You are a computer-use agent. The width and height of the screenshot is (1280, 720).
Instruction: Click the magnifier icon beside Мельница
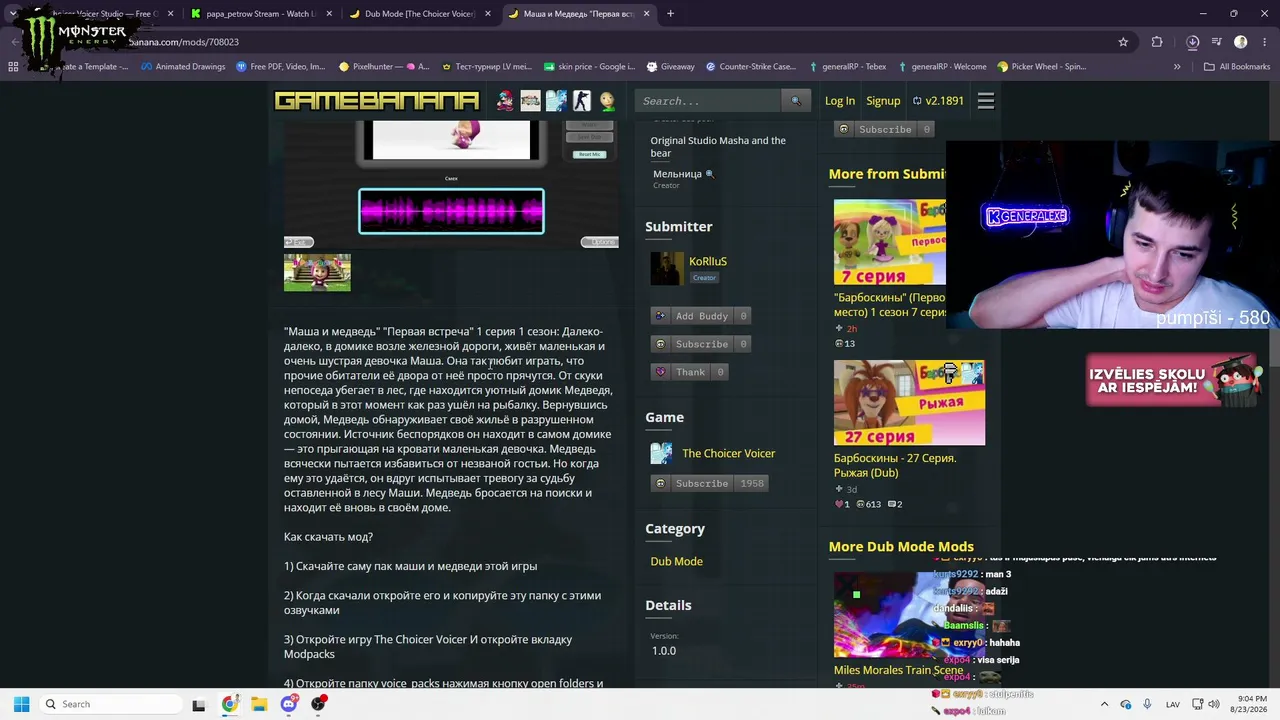710,174
